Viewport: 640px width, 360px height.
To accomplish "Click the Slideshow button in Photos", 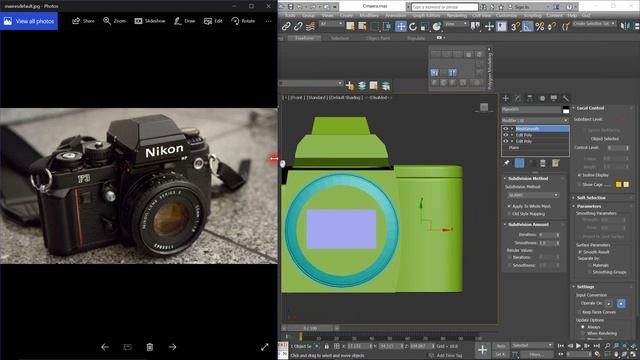I will pyautogui.click(x=150, y=21).
